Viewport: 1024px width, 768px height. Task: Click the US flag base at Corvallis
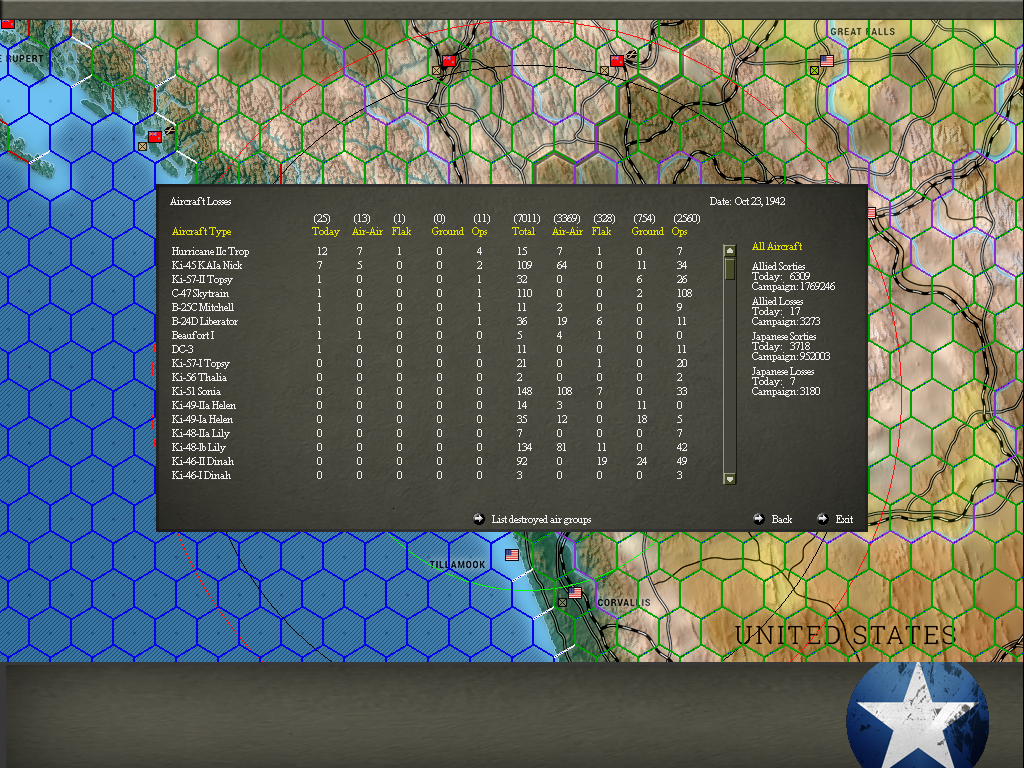click(575, 593)
